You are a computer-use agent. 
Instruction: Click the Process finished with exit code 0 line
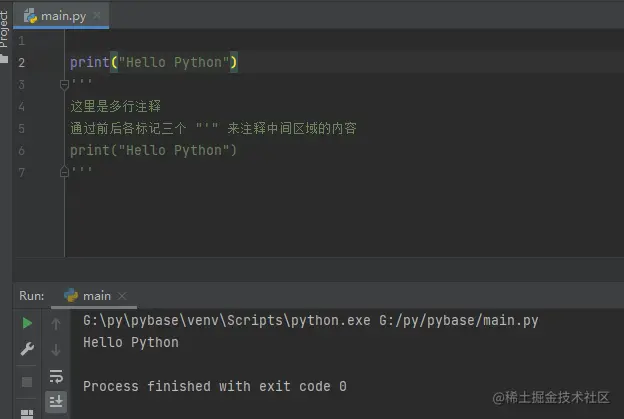(215, 386)
